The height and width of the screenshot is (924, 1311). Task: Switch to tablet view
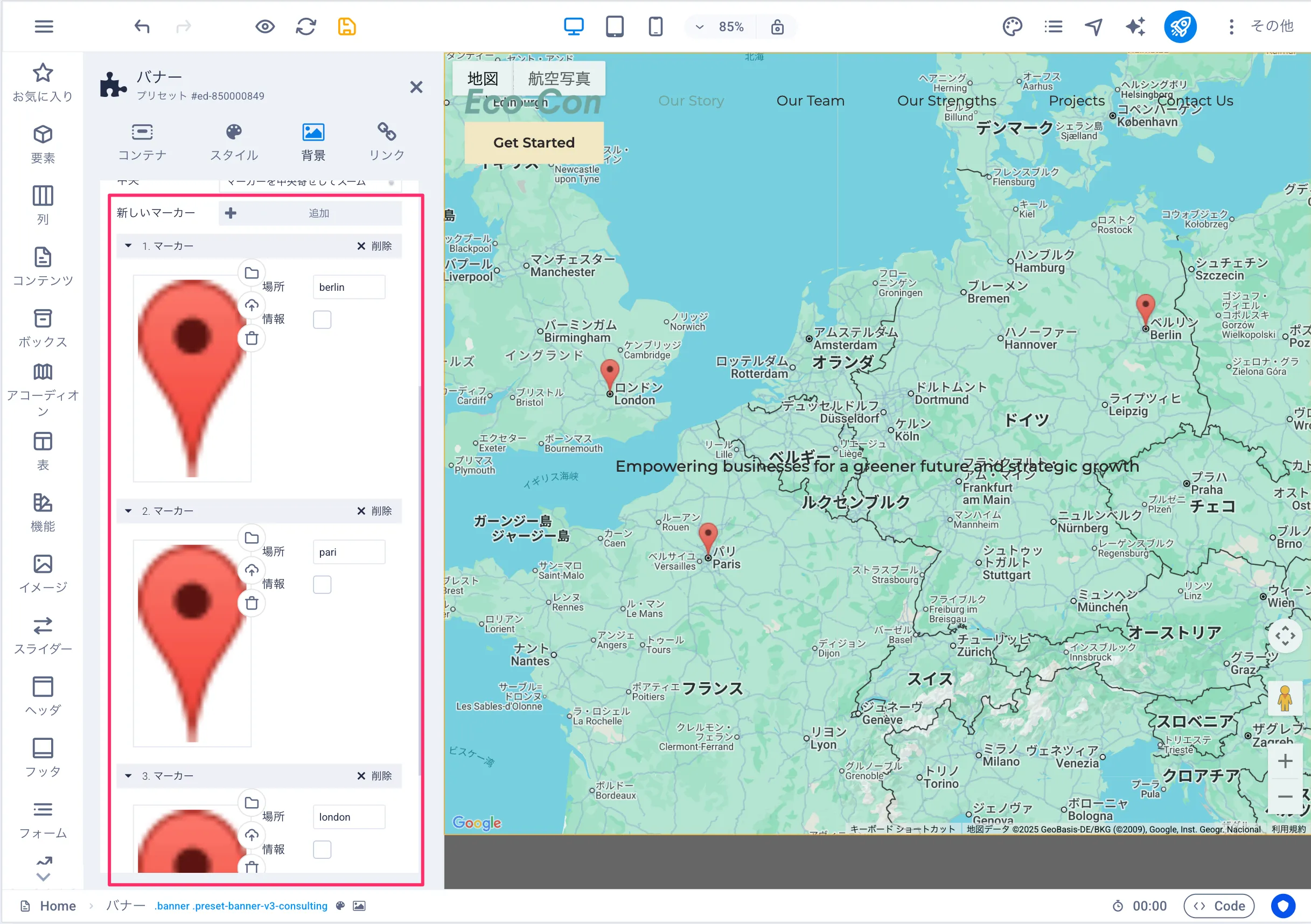pyautogui.click(x=615, y=26)
